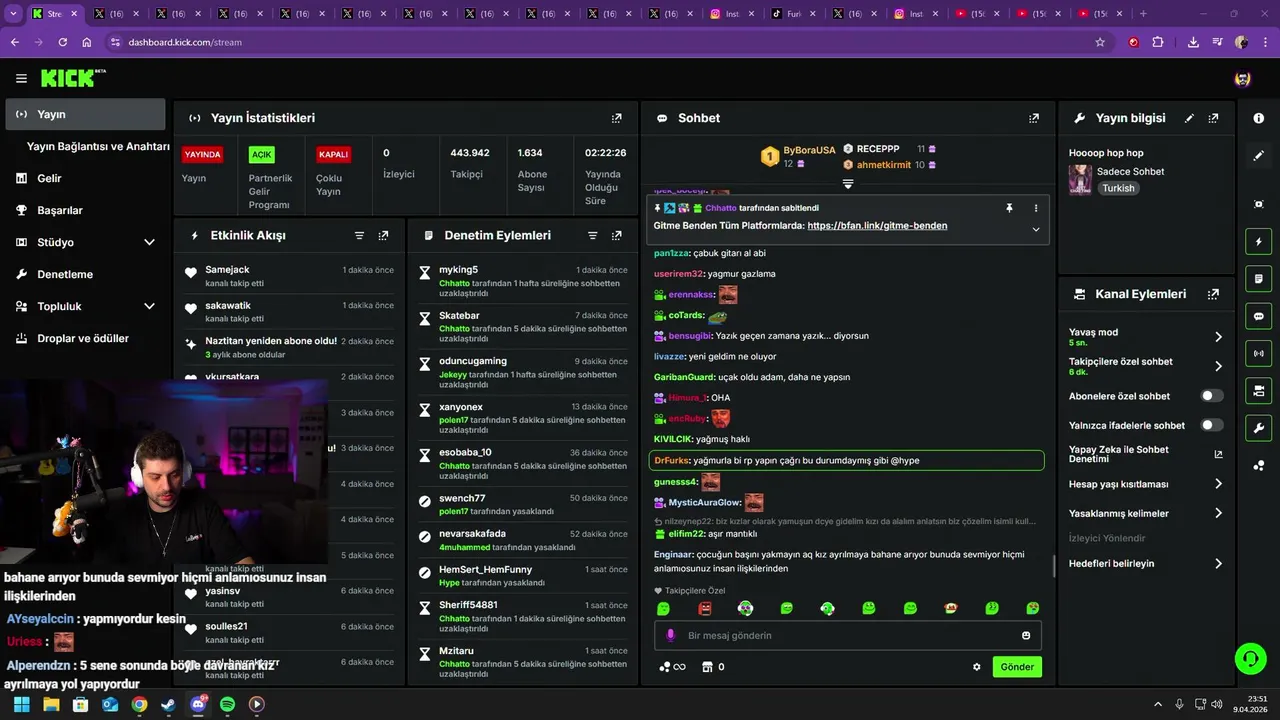Expand the pinned message with its chevron
The image size is (1280, 720).
click(1035, 229)
